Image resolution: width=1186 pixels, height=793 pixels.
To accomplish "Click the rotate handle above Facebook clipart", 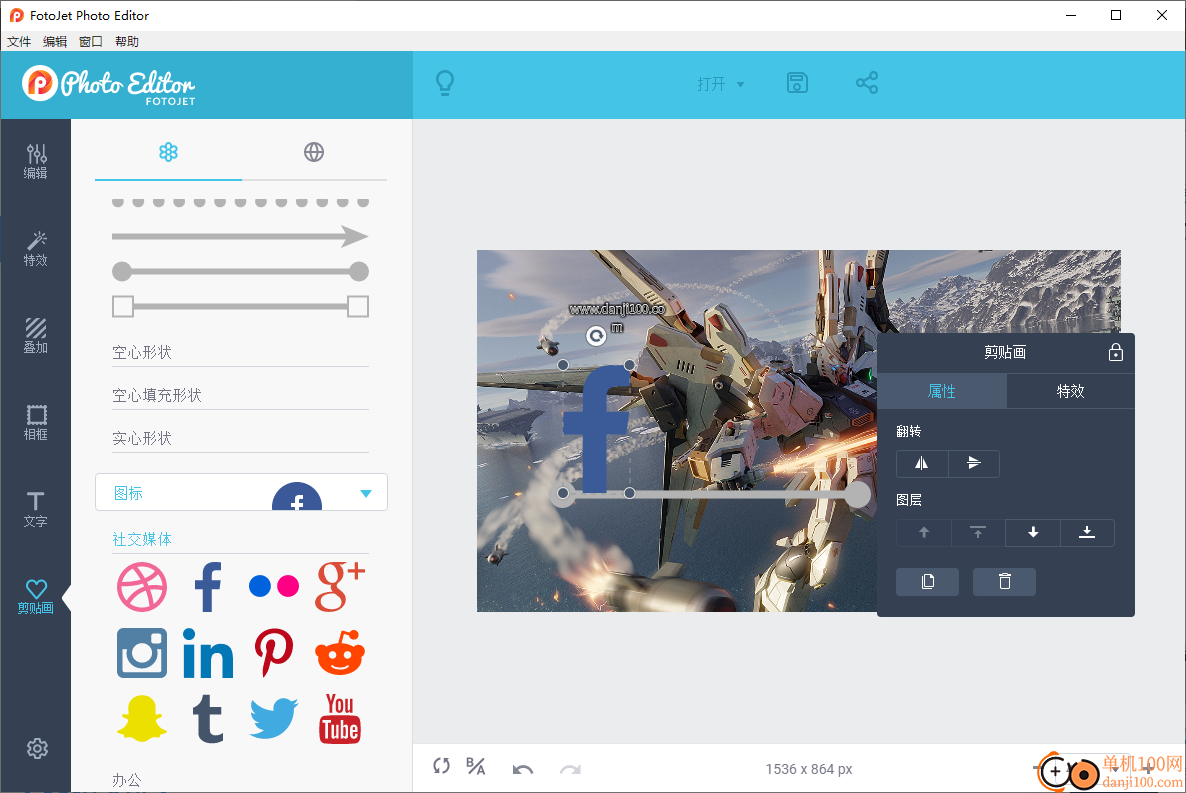I will click(x=596, y=335).
